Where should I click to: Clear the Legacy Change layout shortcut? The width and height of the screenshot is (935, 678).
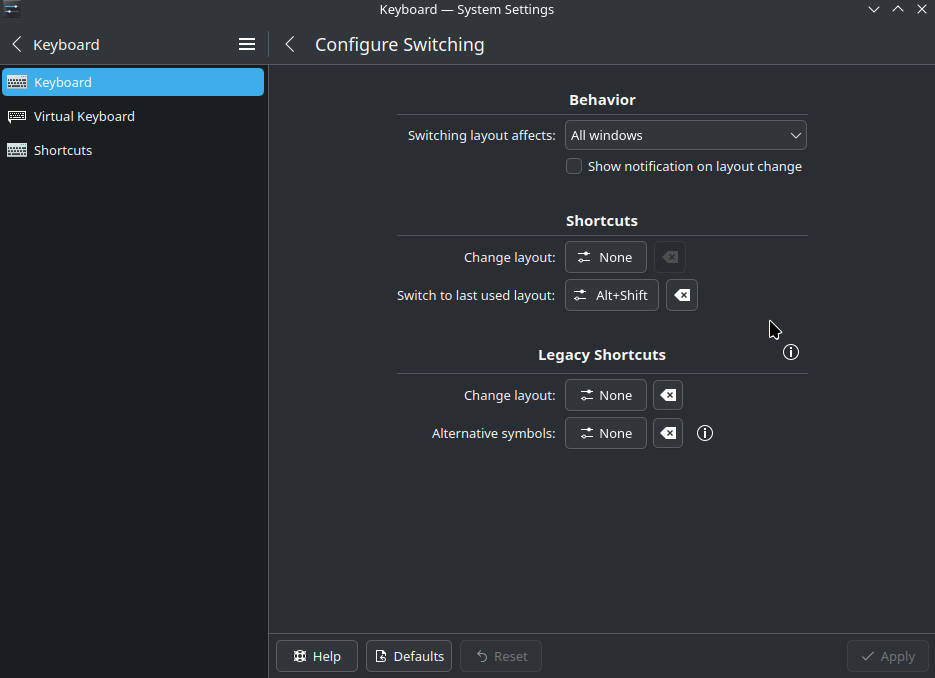click(668, 395)
